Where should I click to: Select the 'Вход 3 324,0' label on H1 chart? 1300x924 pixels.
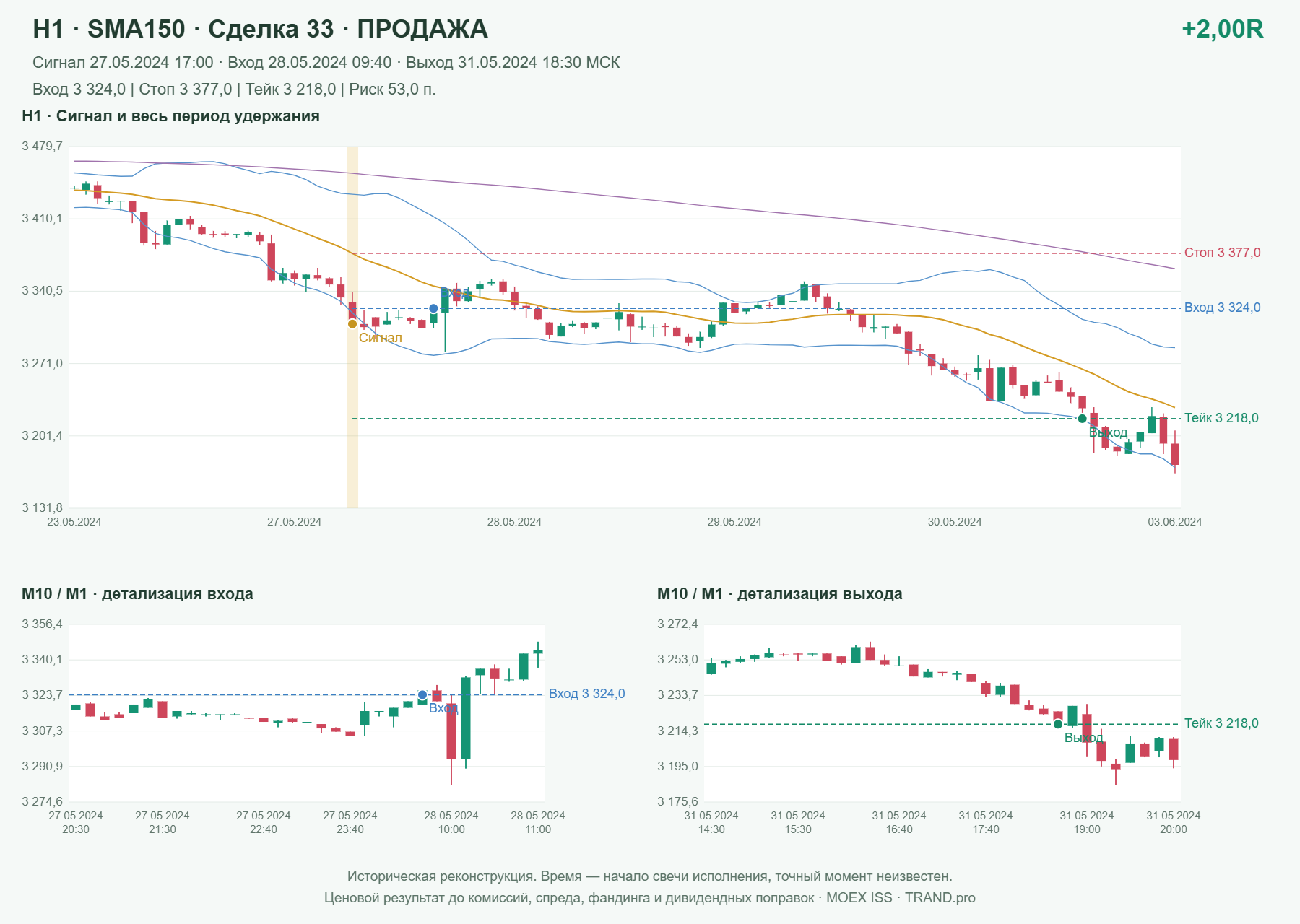pos(1222,308)
